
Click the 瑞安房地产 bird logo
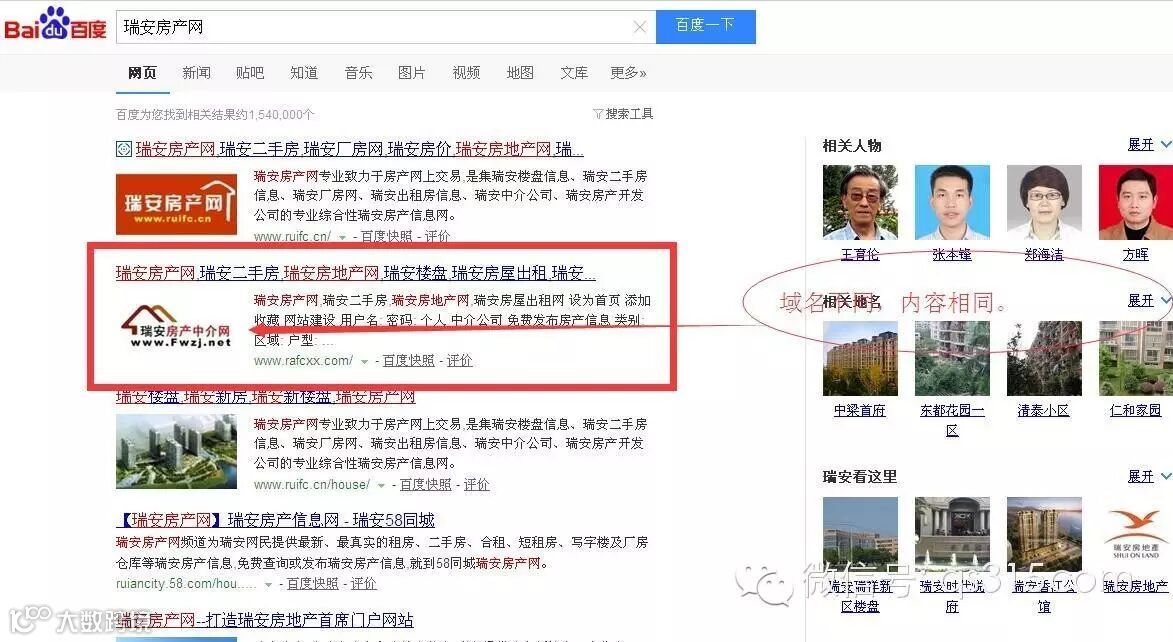click(1135, 534)
